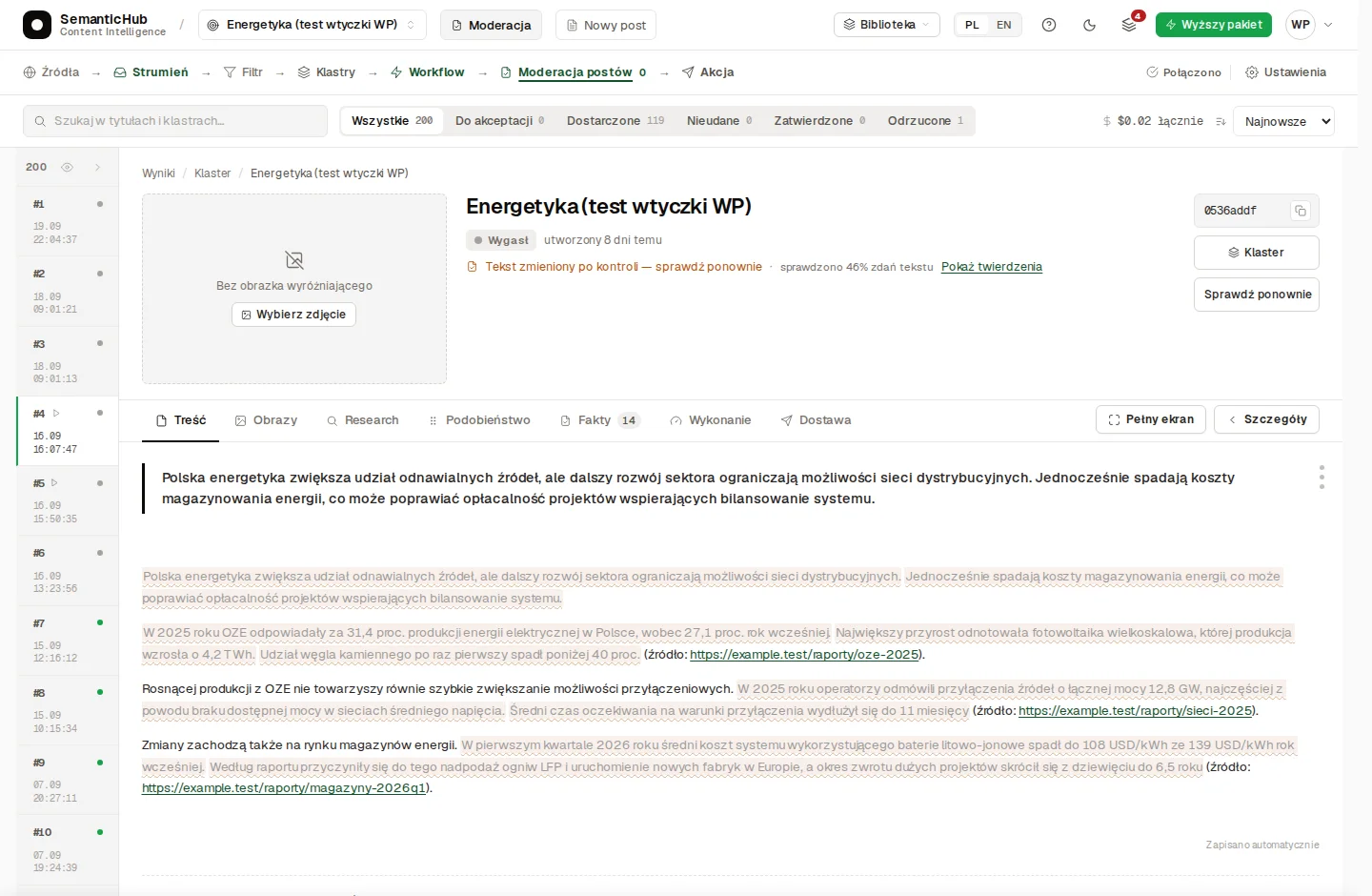Click Pokaż twierdzenia link
The height and width of the screenshot is (896, 1372).
(992, 267)
